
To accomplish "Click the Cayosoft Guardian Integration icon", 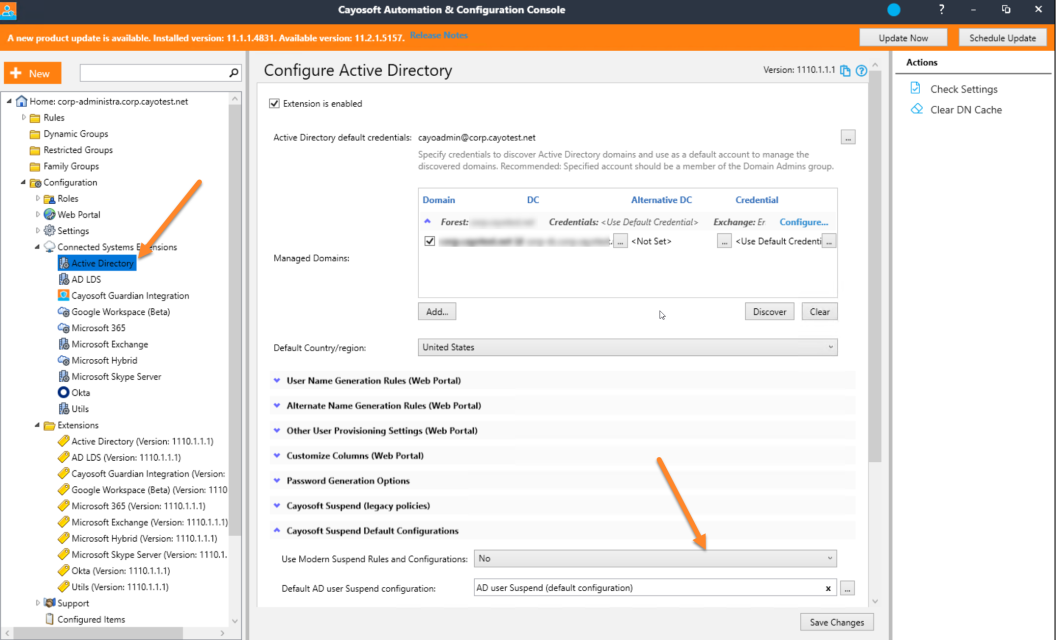I will (x=63, y=295).
